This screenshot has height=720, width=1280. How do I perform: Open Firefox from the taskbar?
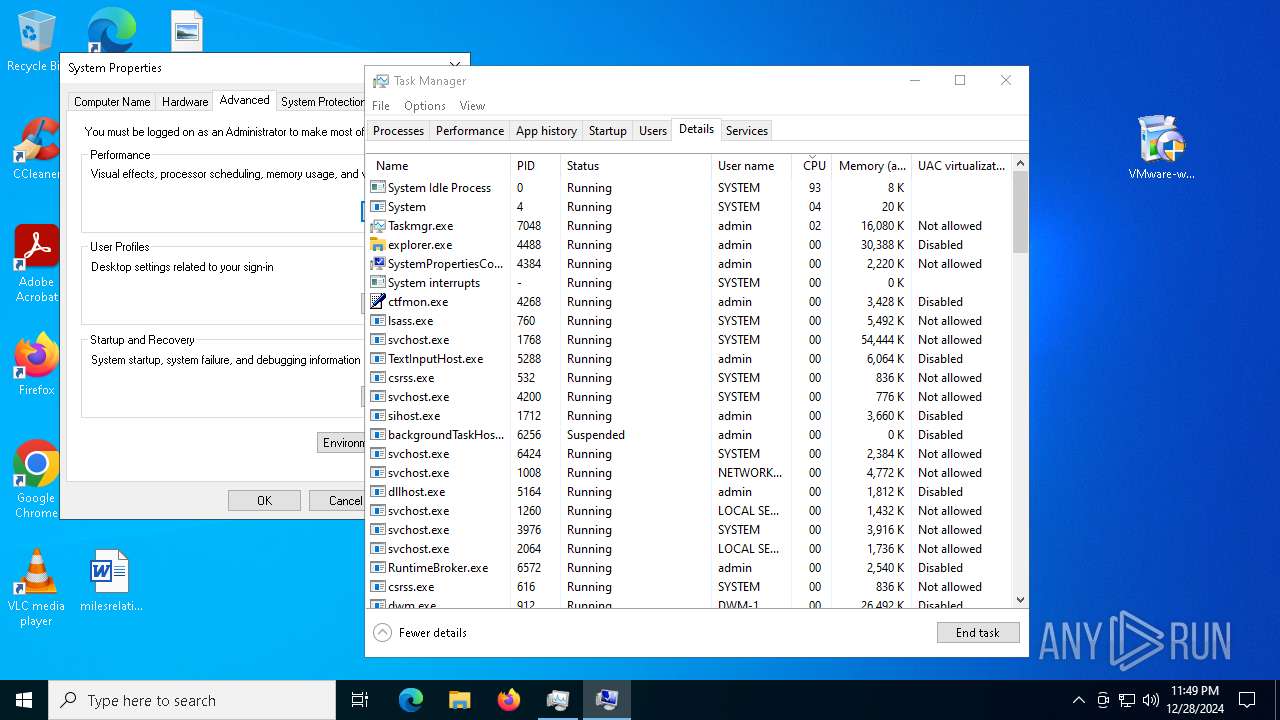508,700
